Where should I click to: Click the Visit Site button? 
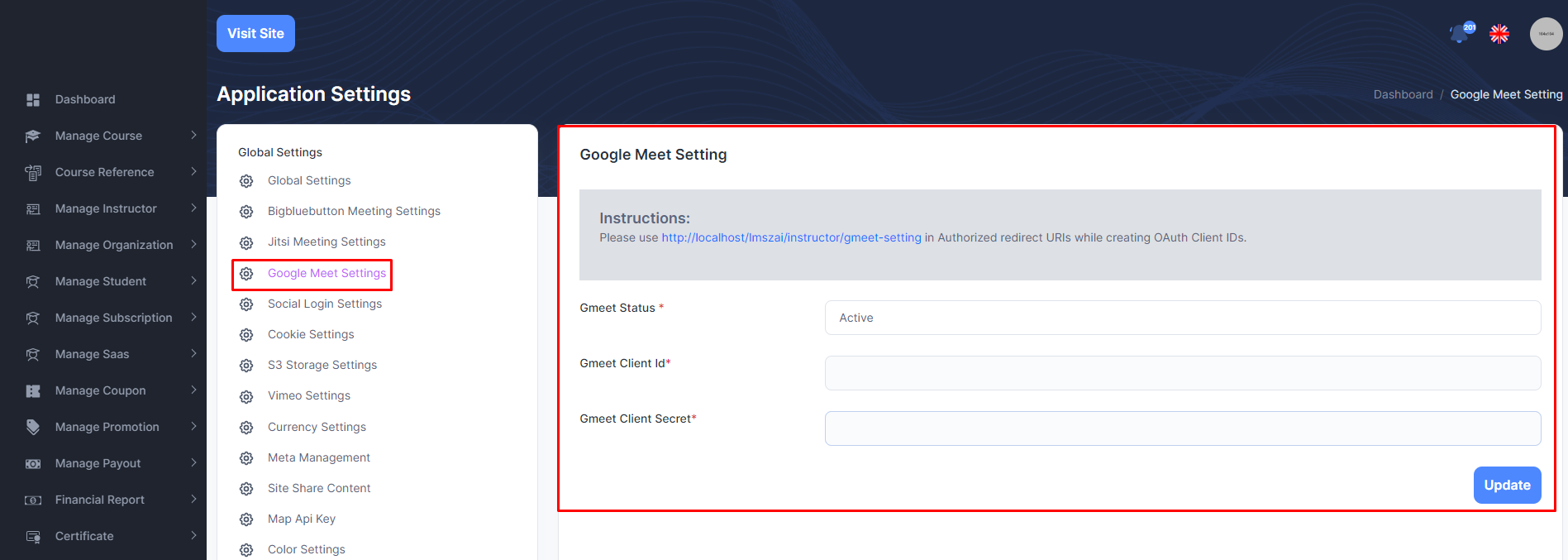[x=255, y=34]
